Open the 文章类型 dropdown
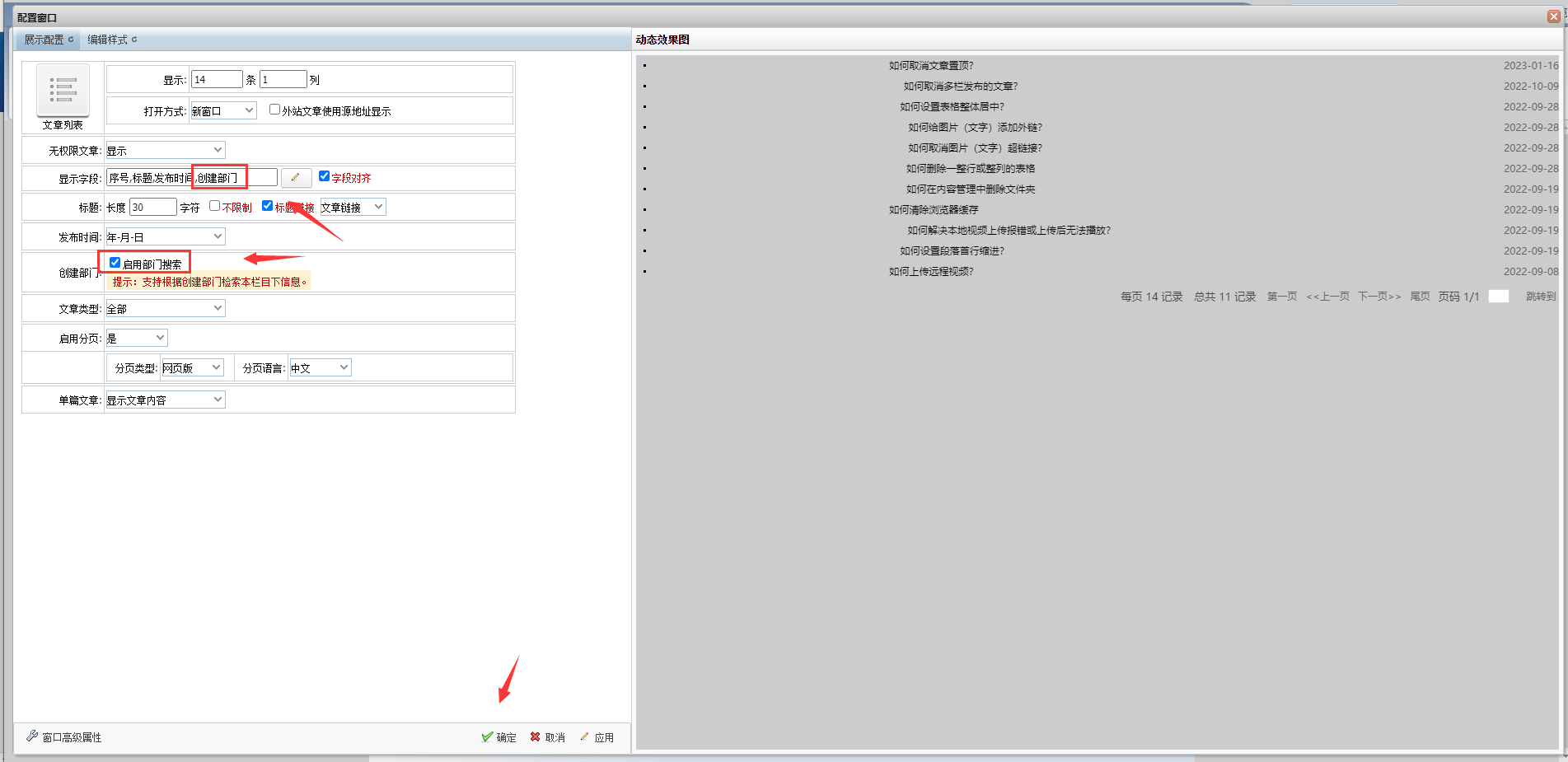This screenshot has height=762, width=1568. point(165,309)
